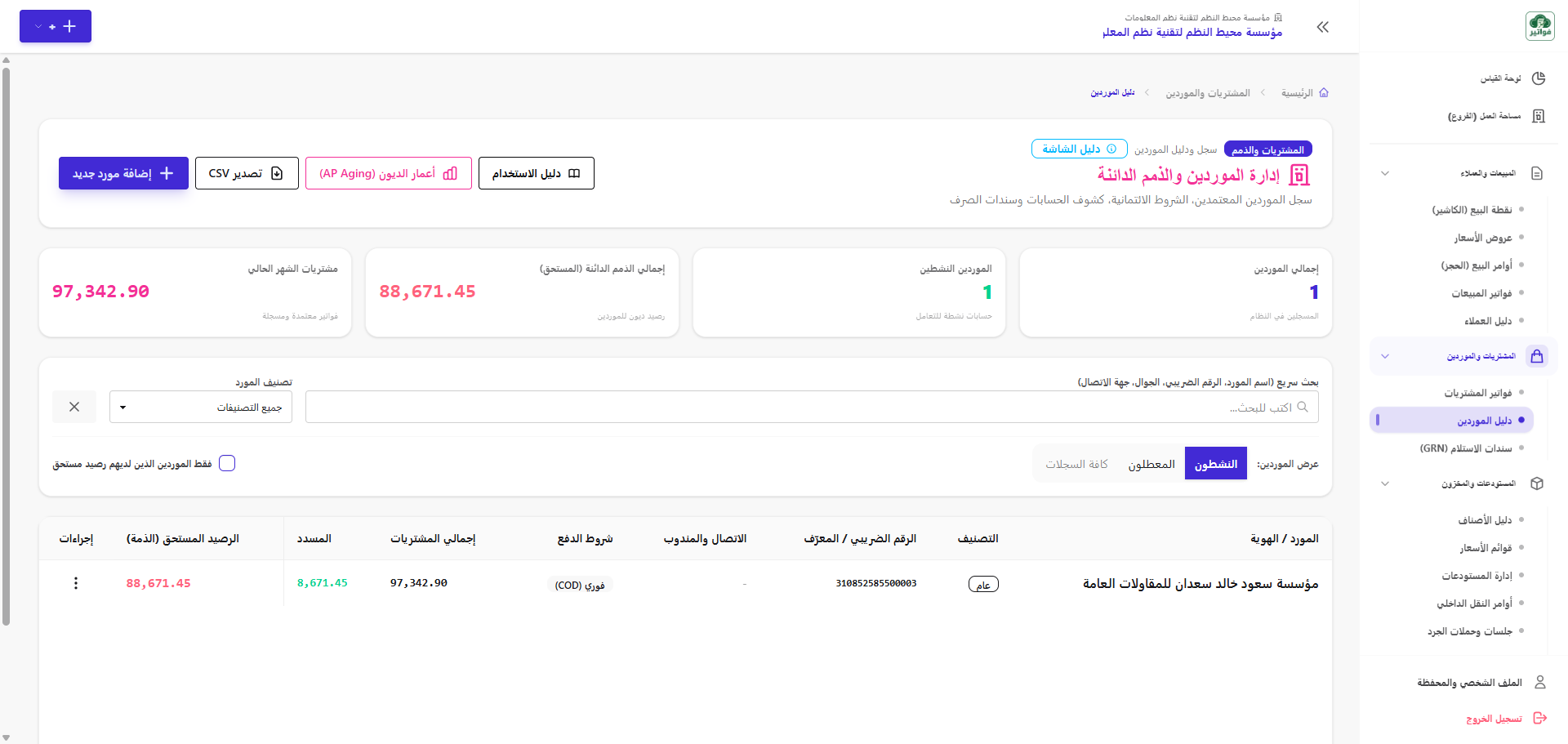This screenshot has width=1568, height=744.
Task: Click the info icon in دليل الشاشة
Action: pyautogui.click(x=1111, y=149)
